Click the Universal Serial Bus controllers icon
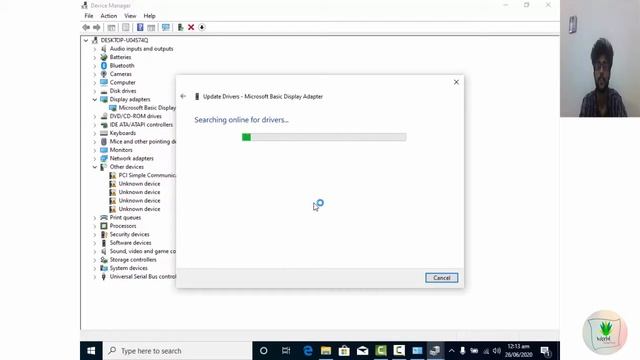 click(x=104, y=277)
